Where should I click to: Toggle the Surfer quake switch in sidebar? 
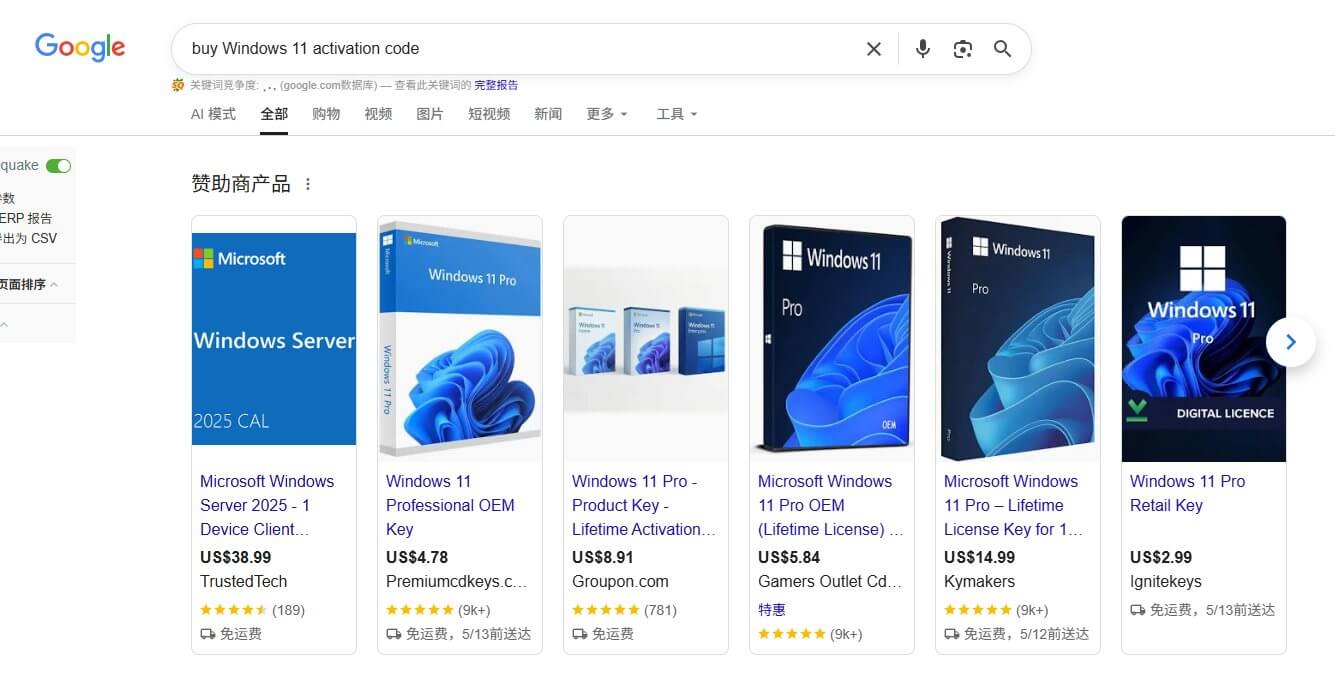(x=59, y=166)
